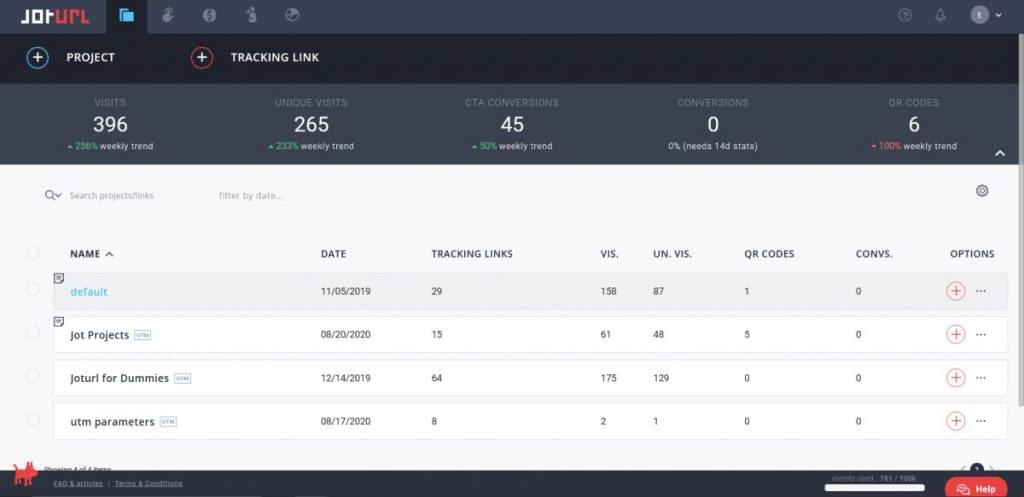Click the CTA CONVERSIONS 45 stat
This screenshot has width=1024, height=497.
[513, 124]
